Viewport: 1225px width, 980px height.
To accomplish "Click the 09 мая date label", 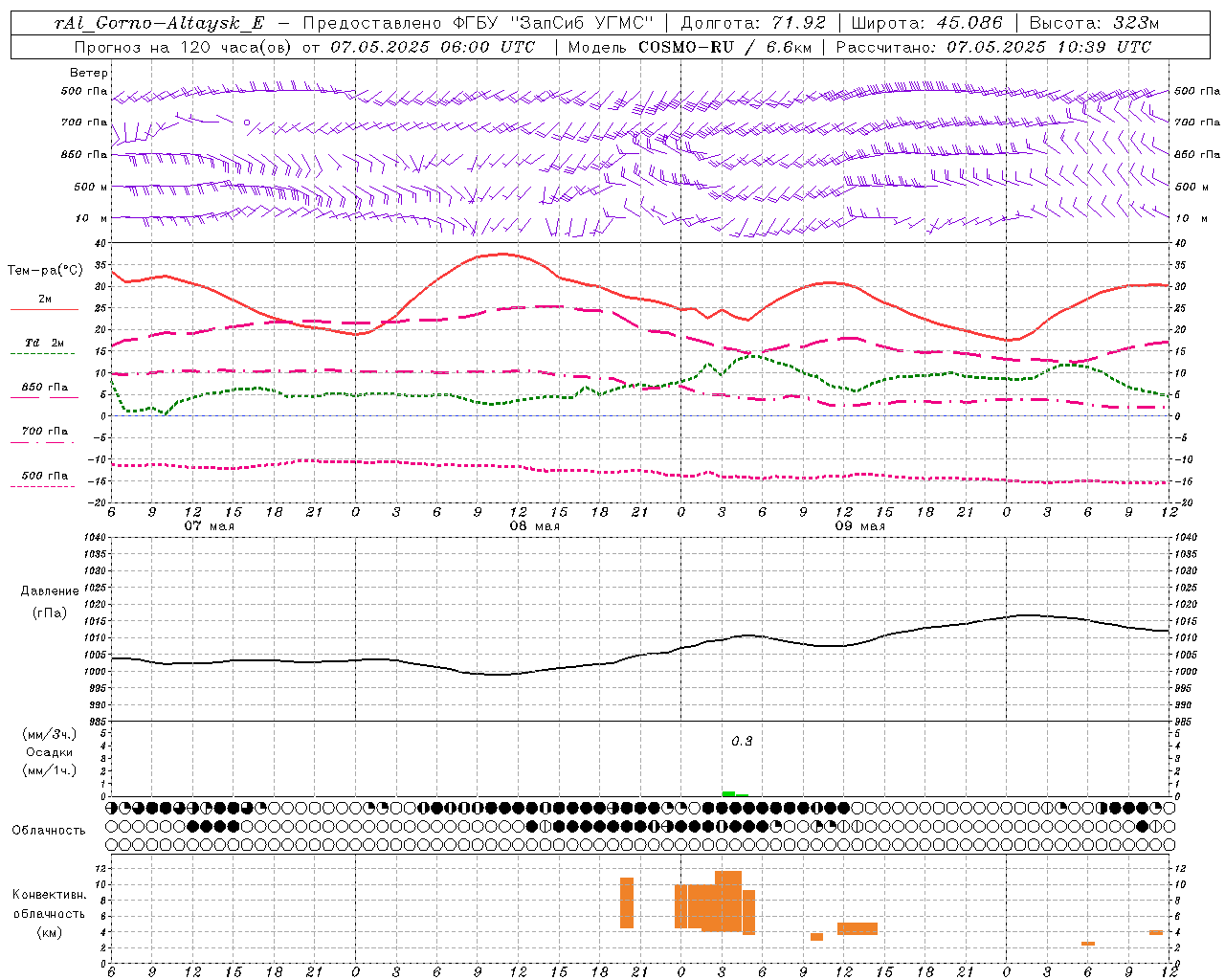I will [x=859, y=526].
